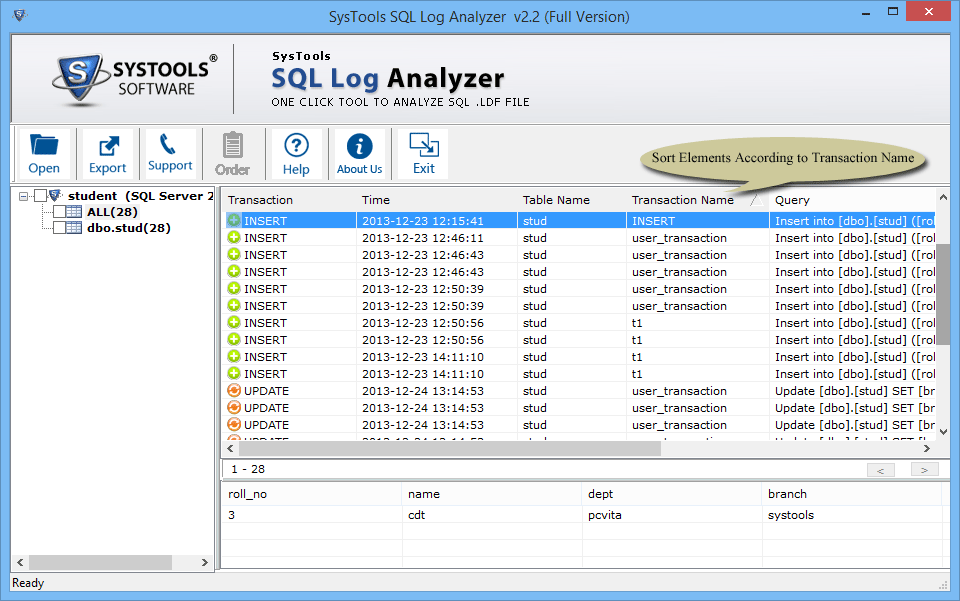Click green plus icon of 12:15:41 INSERT row
Viewport: 960px width, 601px height.
tap(234, 220)
